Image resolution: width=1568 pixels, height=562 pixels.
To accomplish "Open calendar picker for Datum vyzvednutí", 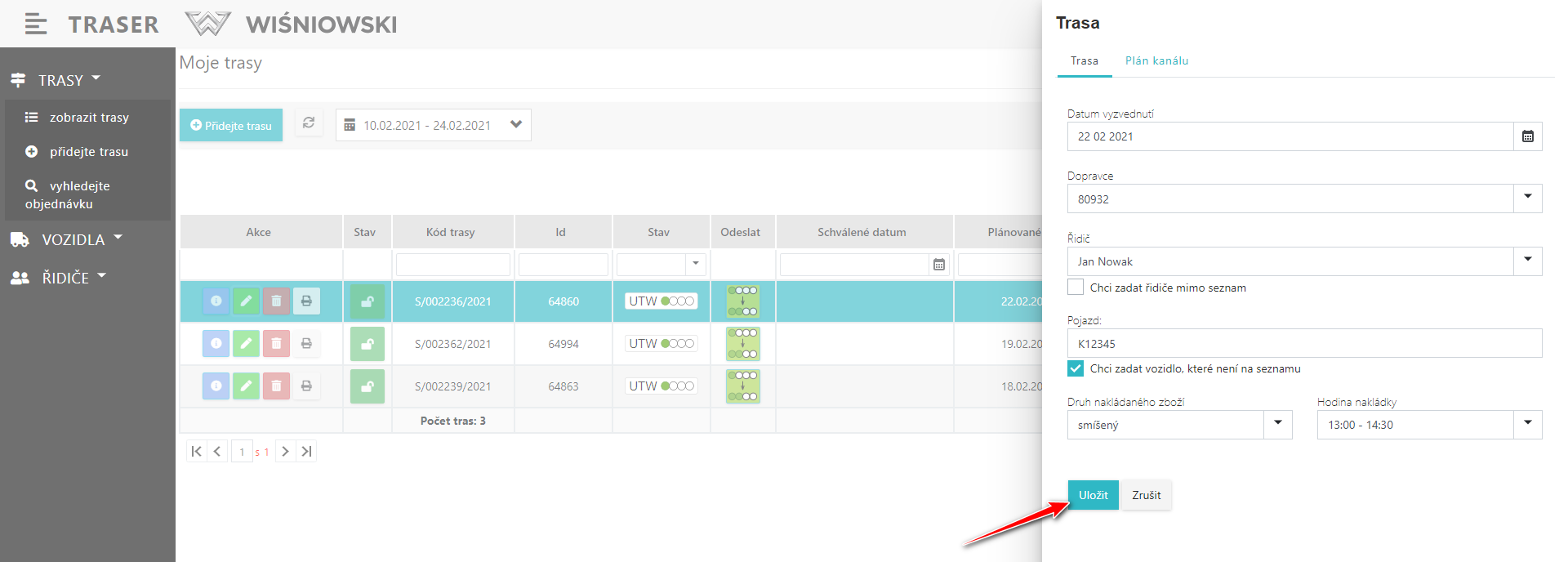I will click(x=1527, y=136).
